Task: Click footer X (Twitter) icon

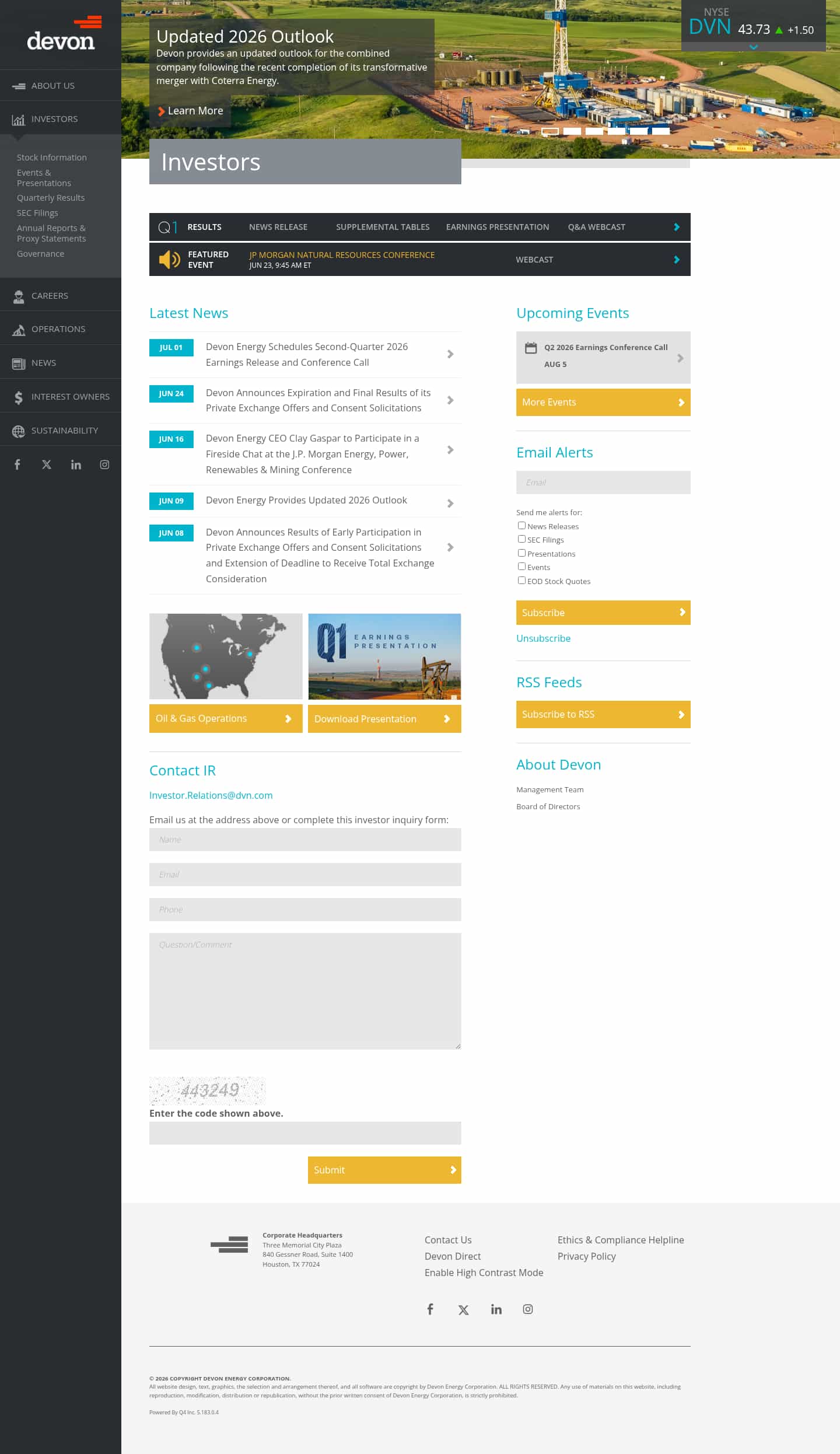Action: click(464, 1310)
